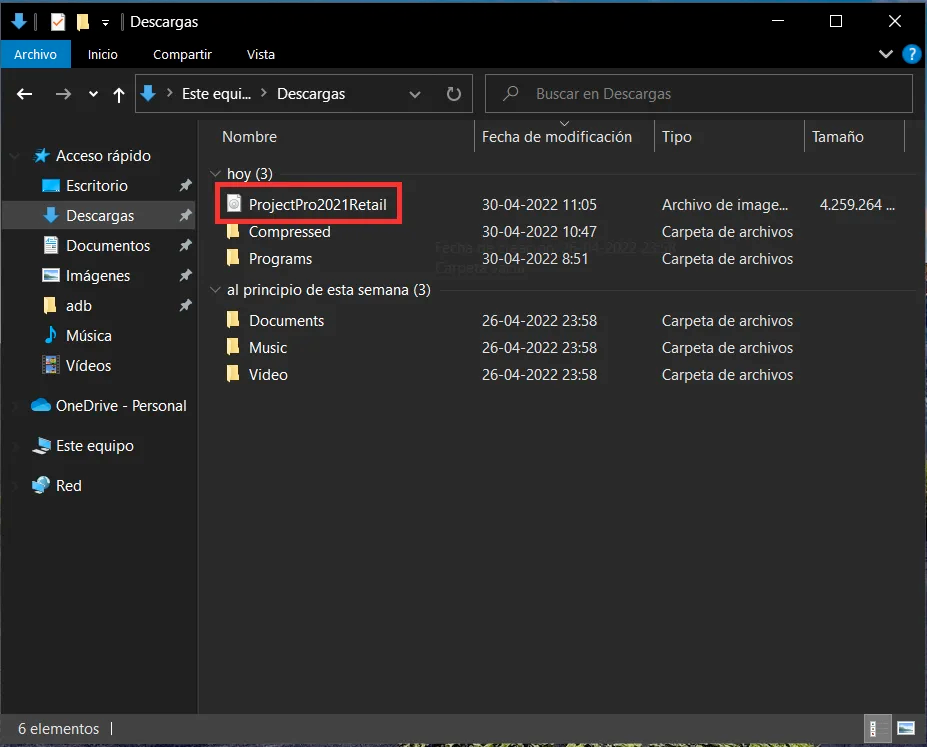Collapse the 'hoy (3)' group
This screenshot has height=747, width=927.
[215, 174]
